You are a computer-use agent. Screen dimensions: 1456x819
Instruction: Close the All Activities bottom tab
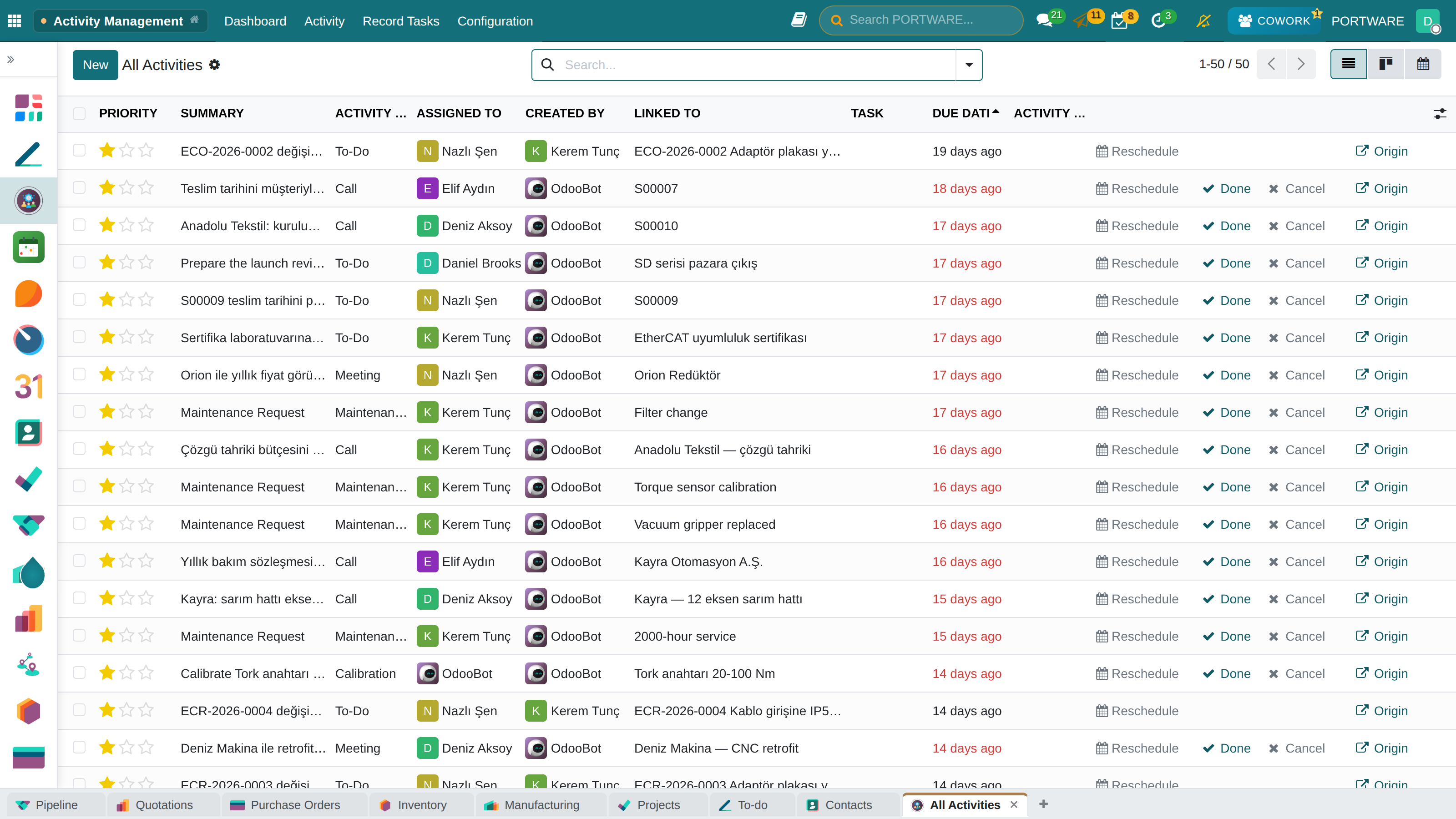1014,804
